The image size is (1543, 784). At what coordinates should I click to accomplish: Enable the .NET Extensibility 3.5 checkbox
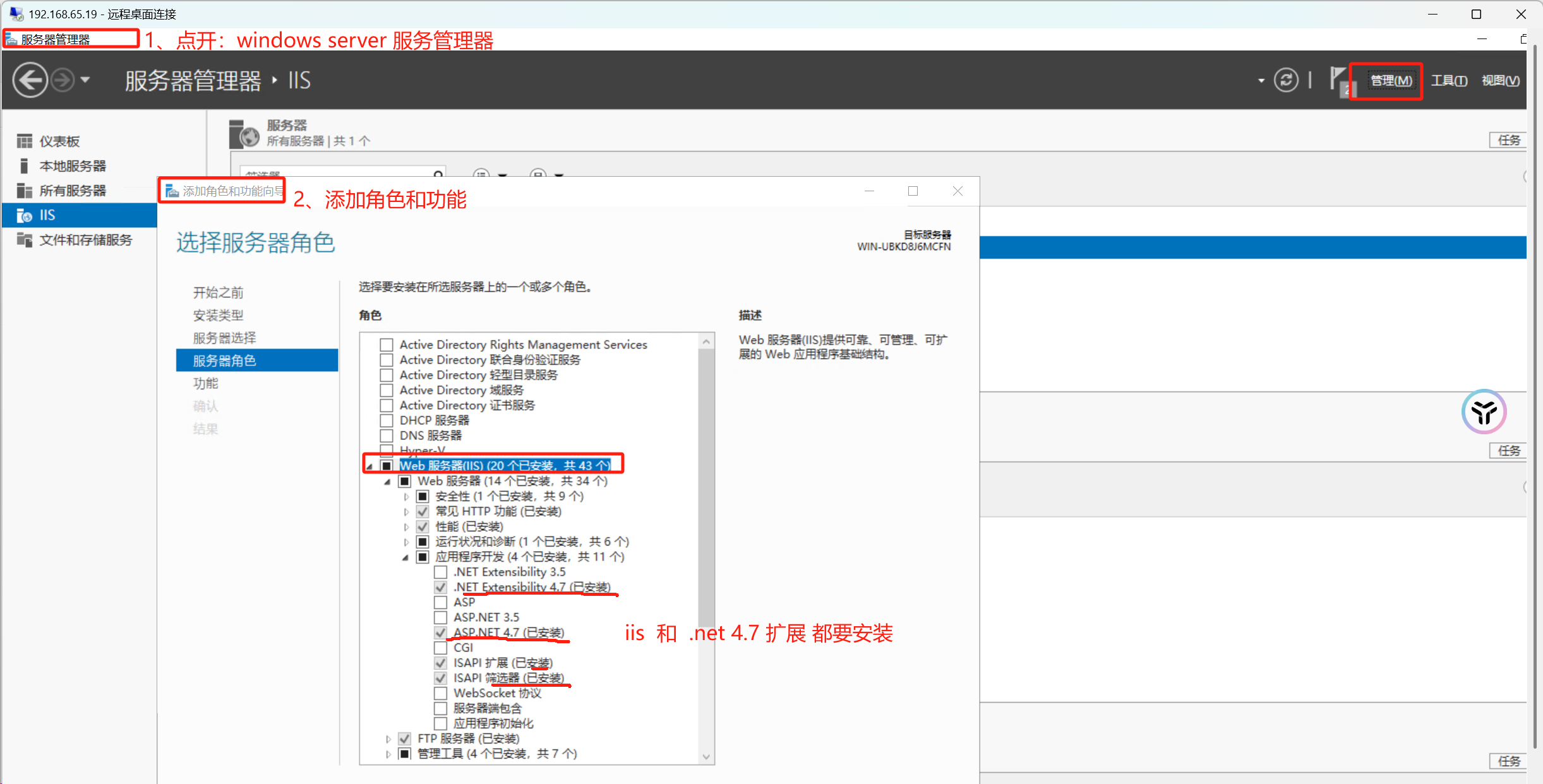click(x=441, y=573)
